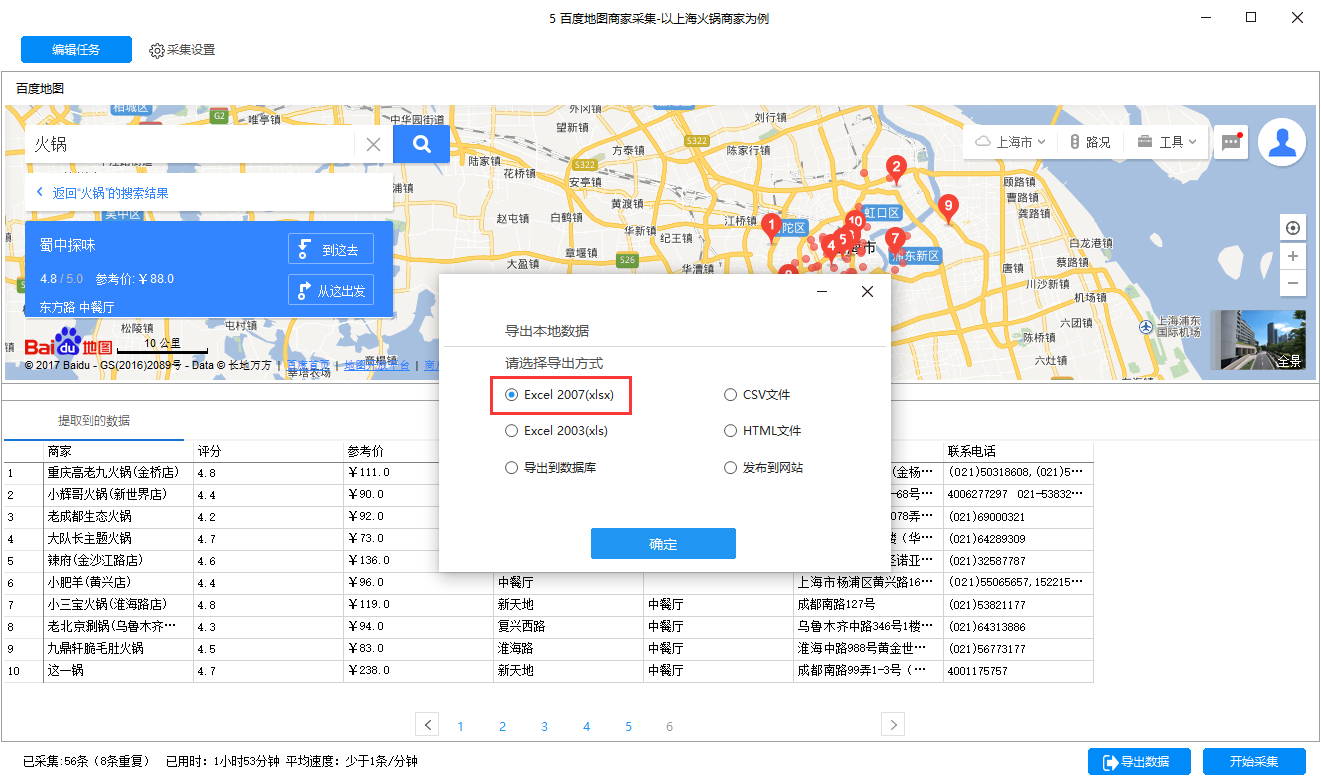
Task: Select 小辉哥火锅(新世界店) cell
Action: point(119,494)
